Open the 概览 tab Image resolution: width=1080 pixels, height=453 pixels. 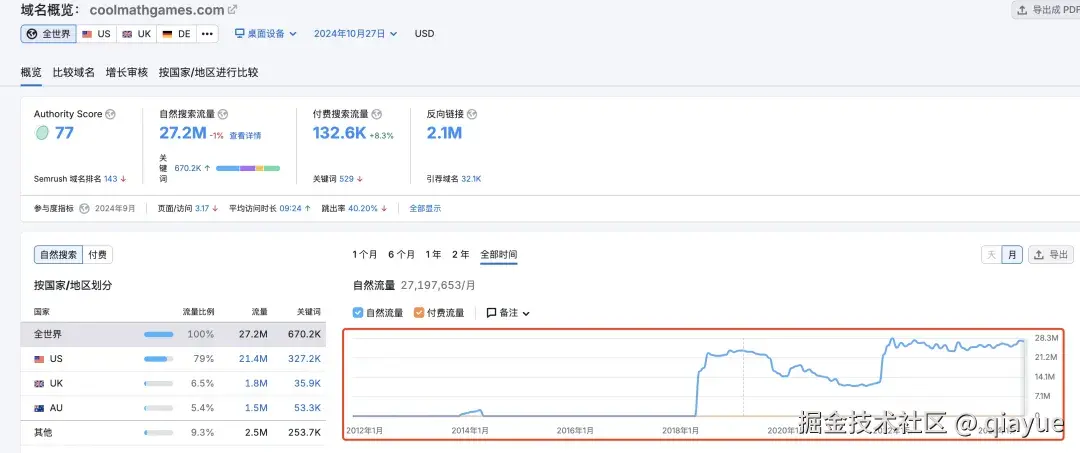pyautogui.click(x=31, y=72)
